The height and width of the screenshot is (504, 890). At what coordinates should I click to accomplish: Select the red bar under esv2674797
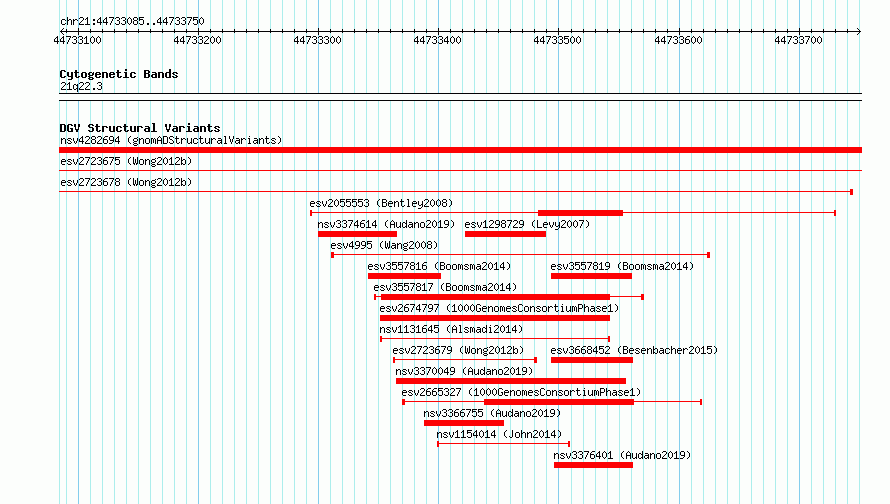494,318
